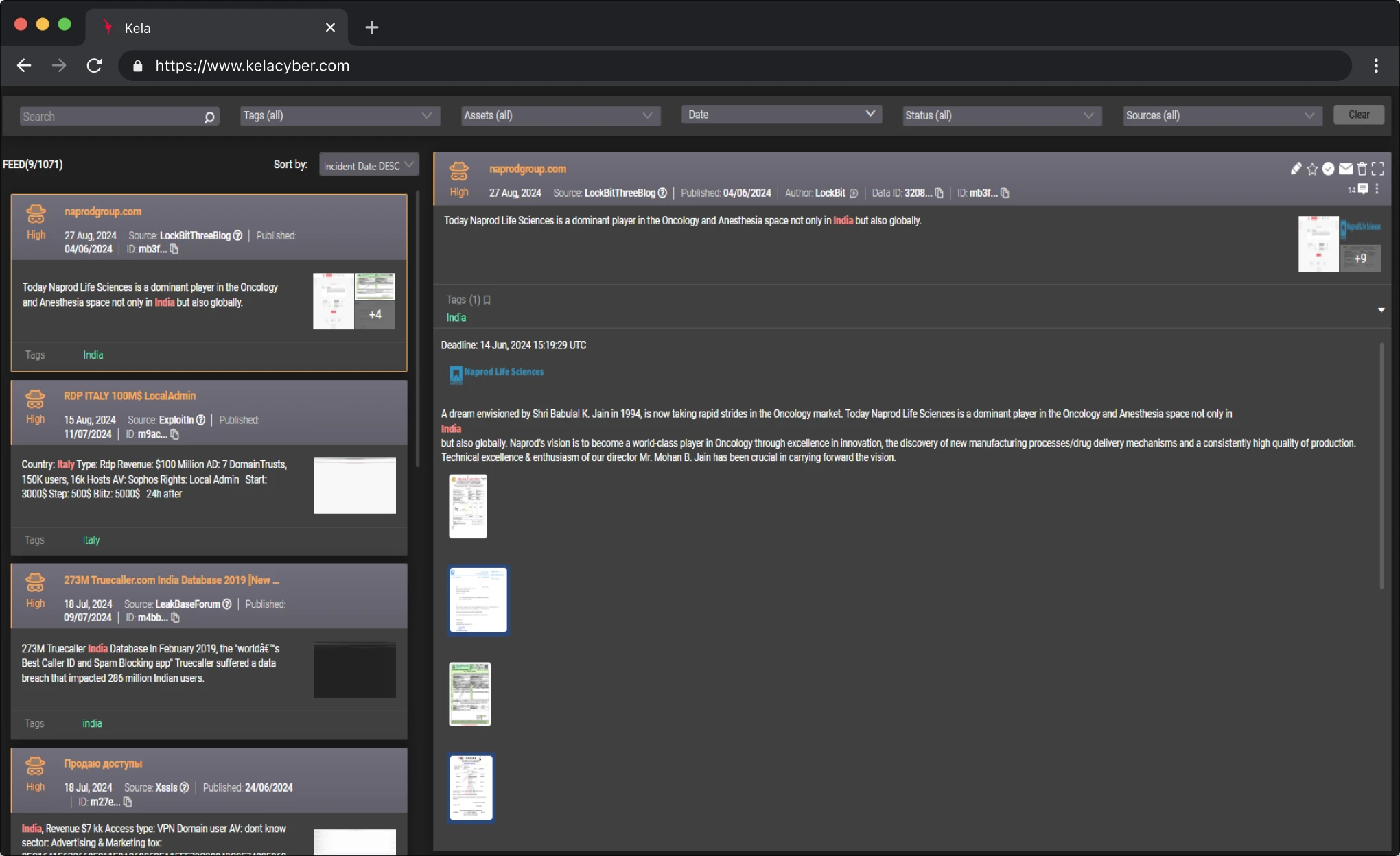Close the Kela browser tab

(330, 27)
